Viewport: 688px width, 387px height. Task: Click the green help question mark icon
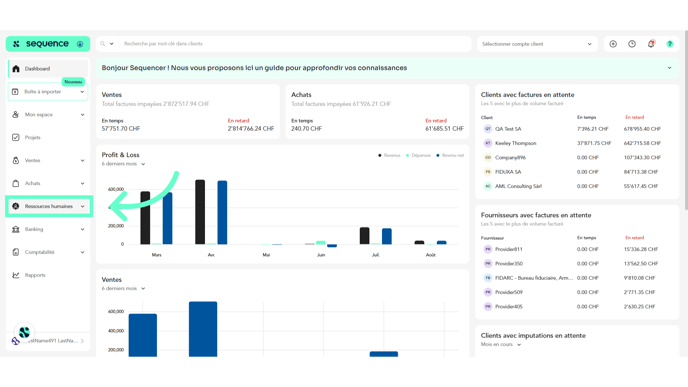(670, 44)
